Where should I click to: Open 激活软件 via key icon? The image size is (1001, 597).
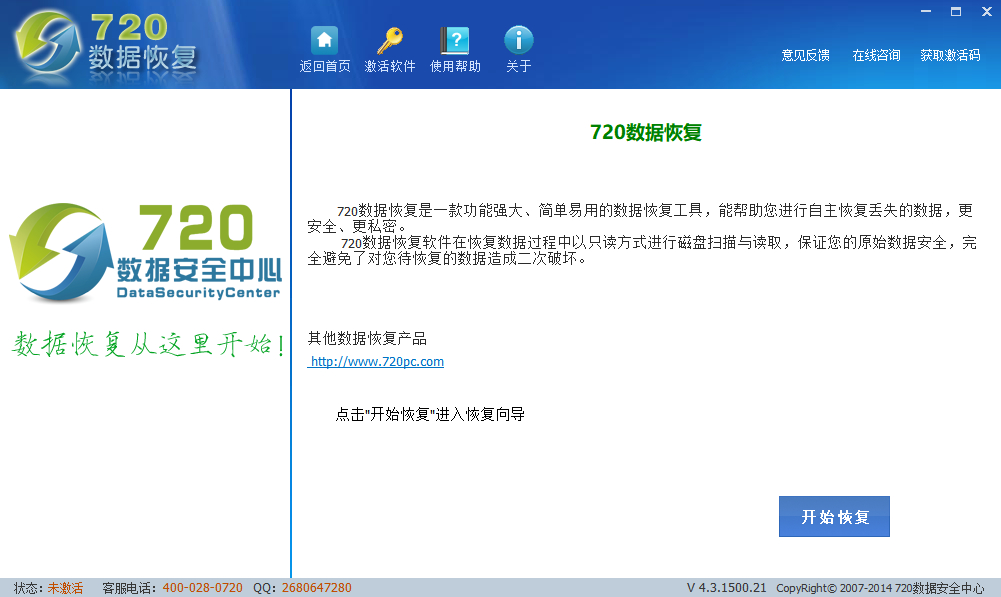(389, 40)
